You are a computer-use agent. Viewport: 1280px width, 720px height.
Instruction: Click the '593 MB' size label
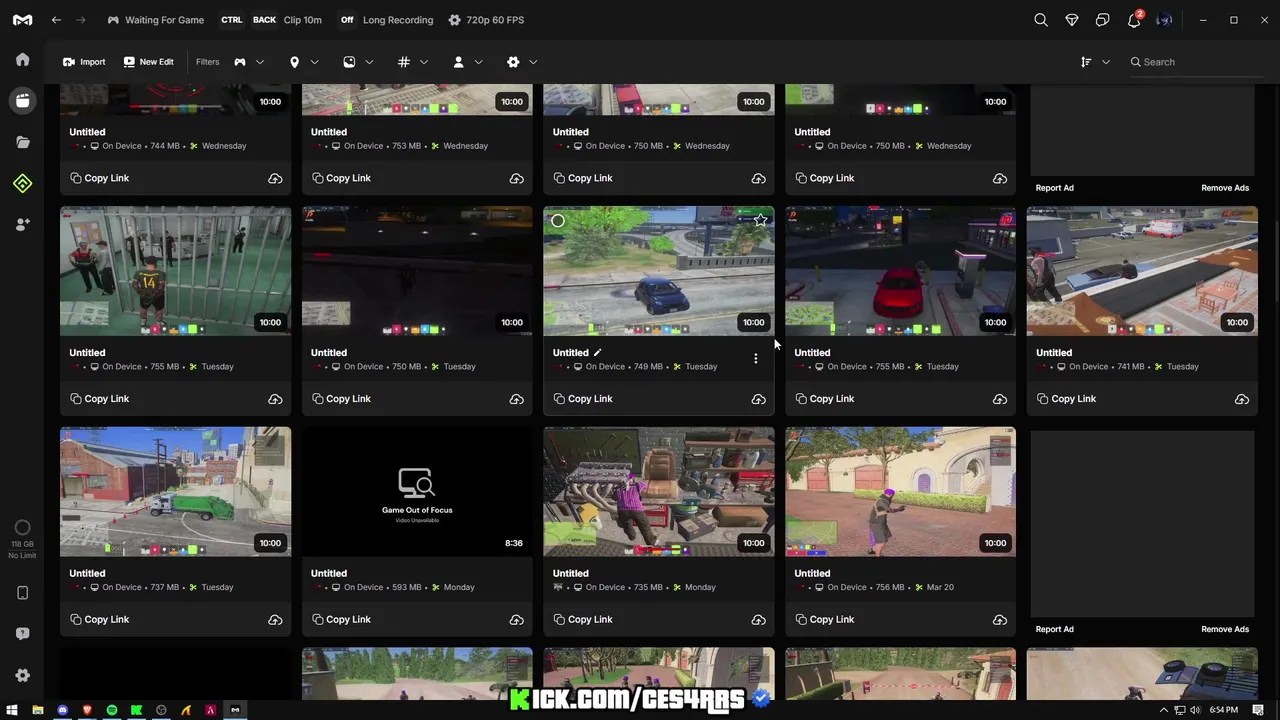(407, 587)
